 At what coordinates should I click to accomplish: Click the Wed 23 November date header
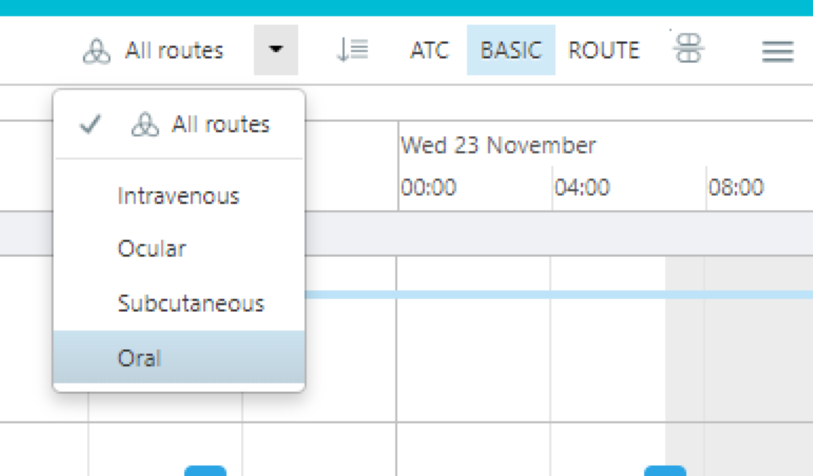pyautogui.click(x=498, y=146)
